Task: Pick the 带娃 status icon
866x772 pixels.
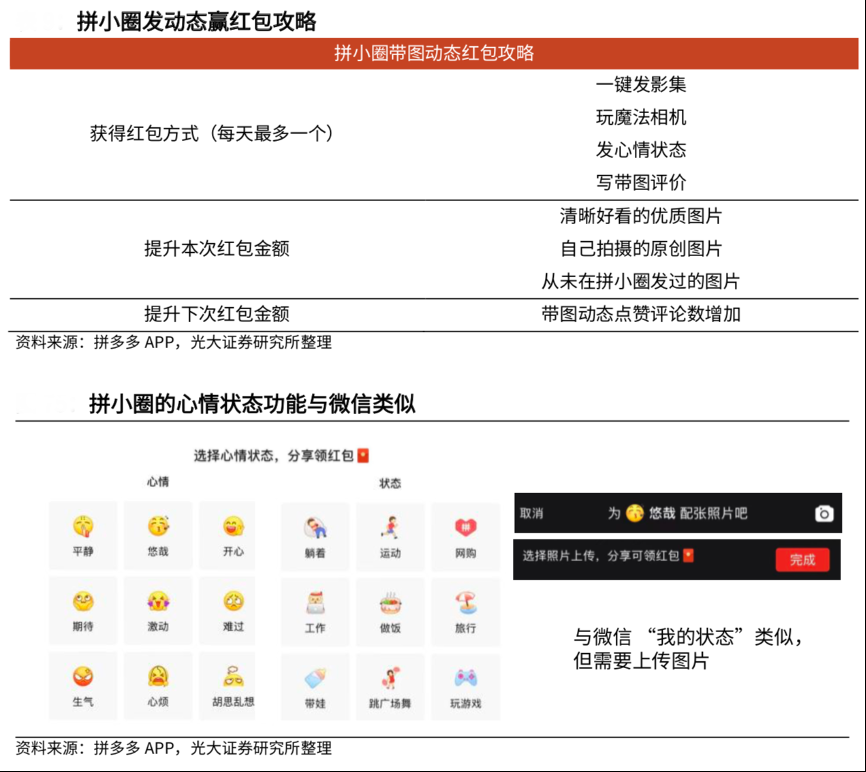Action: tap(315, 680)
